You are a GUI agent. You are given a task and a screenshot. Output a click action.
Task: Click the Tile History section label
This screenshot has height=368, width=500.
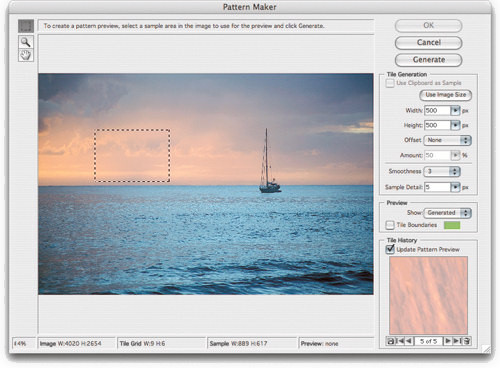pyautogui.click(x=402, y=240)
